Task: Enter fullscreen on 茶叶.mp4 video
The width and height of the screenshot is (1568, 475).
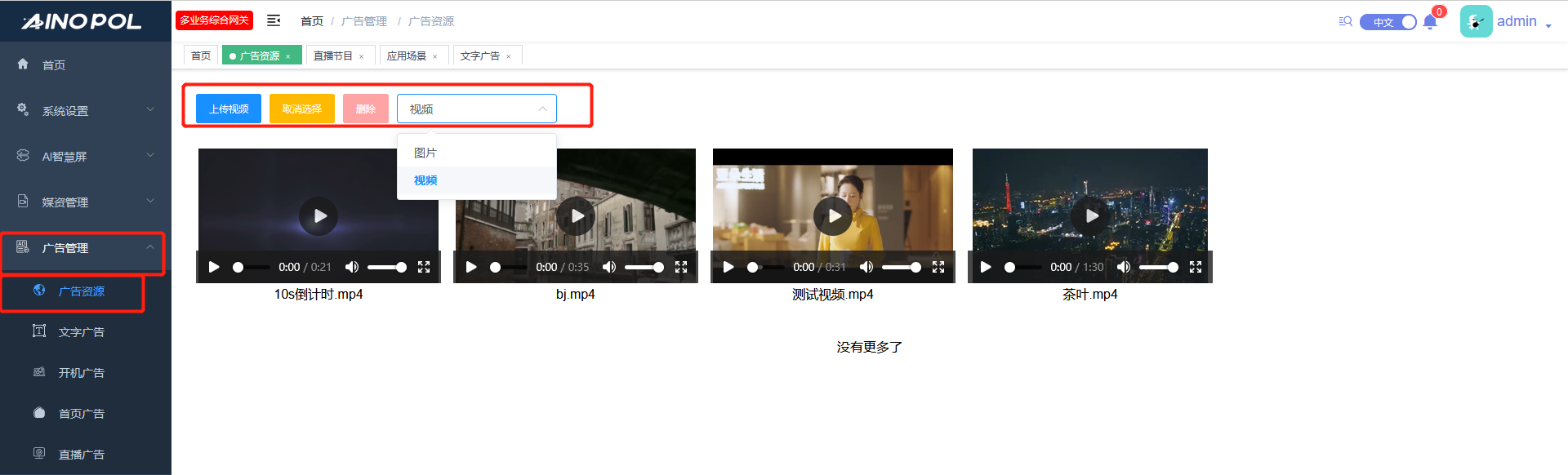Action: tap(1196, 267)
